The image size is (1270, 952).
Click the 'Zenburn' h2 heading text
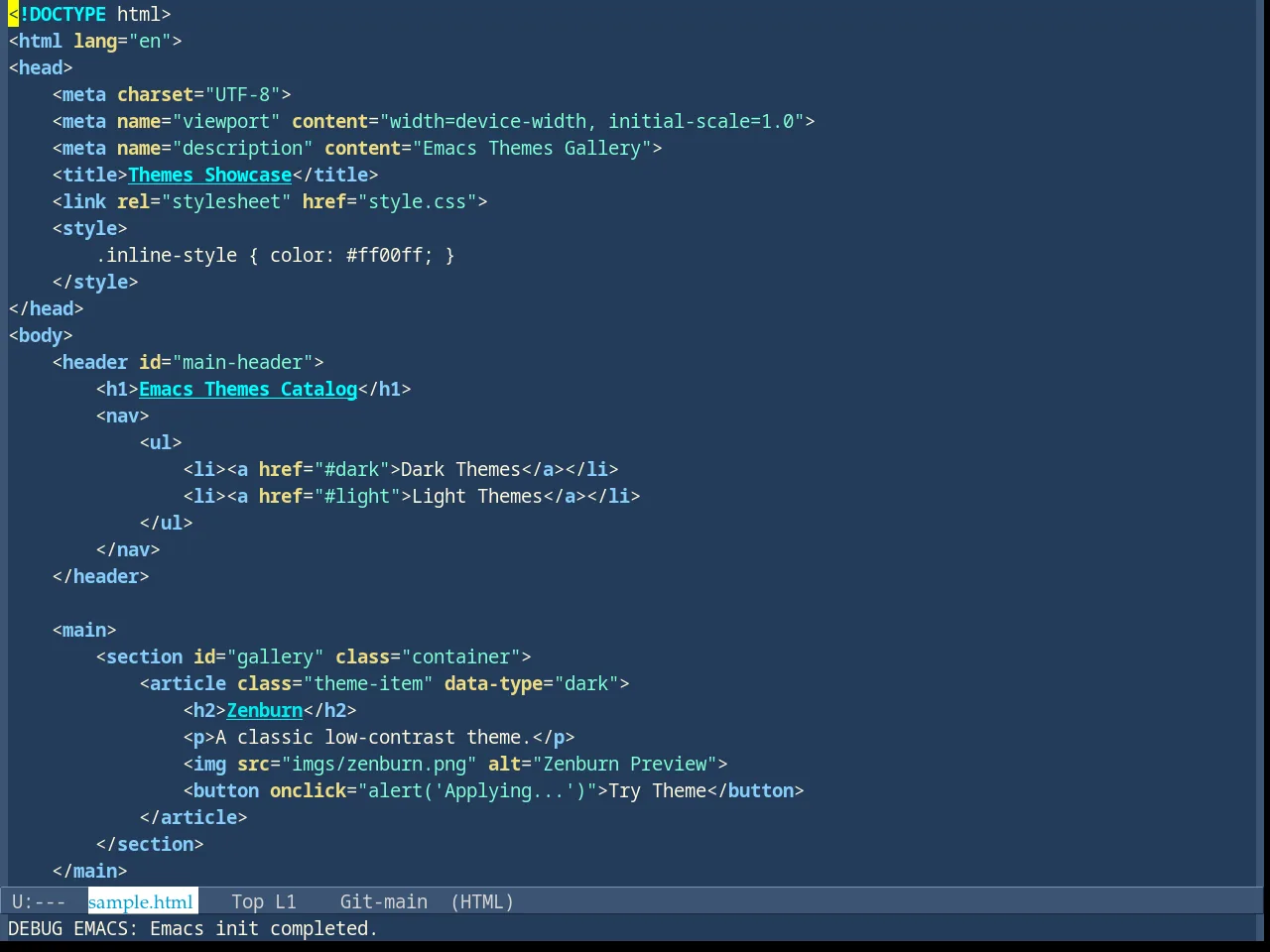click(x=265, y=710)
